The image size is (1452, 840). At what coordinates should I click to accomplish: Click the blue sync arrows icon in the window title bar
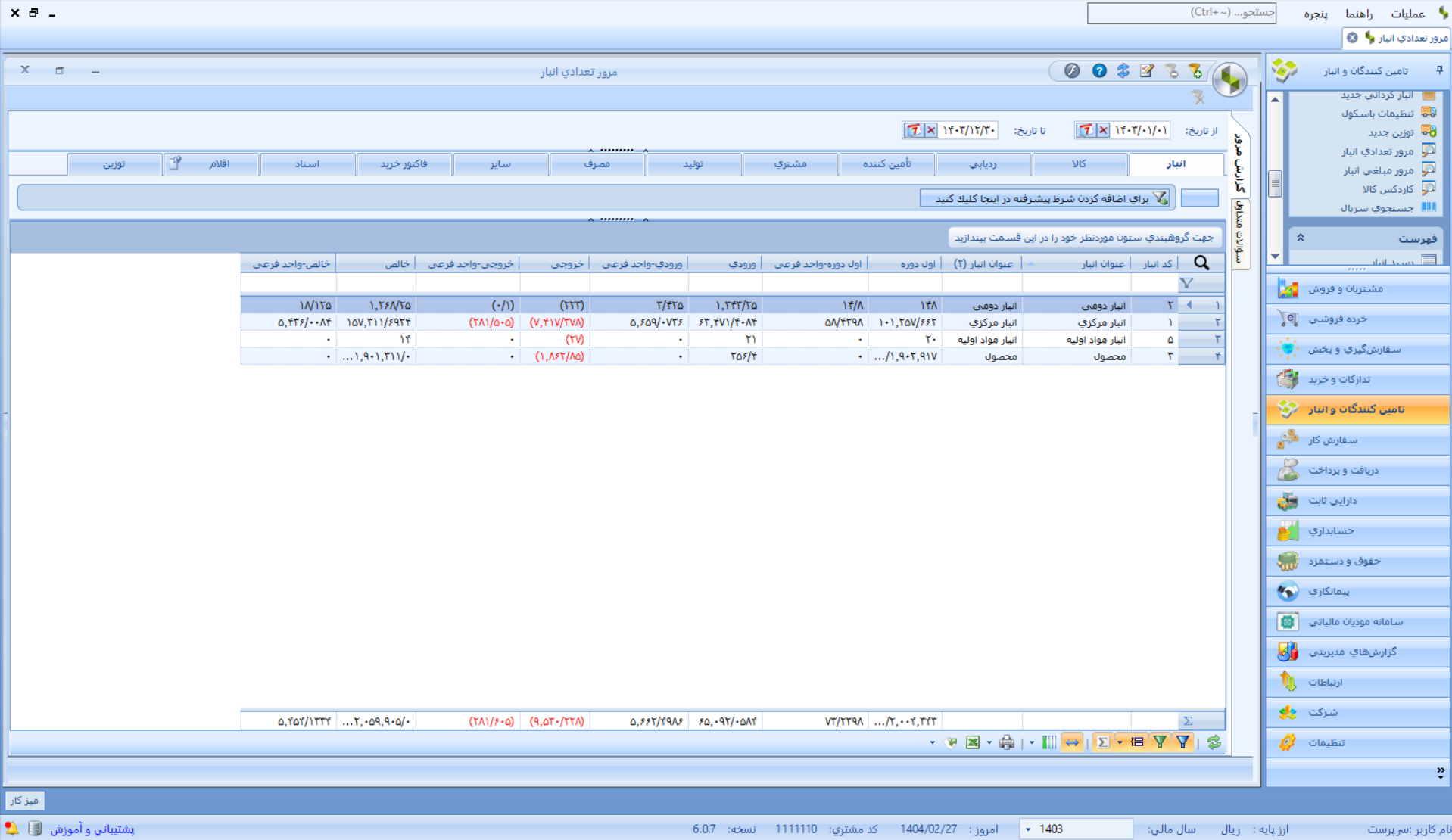click(x=1123, y=70)
